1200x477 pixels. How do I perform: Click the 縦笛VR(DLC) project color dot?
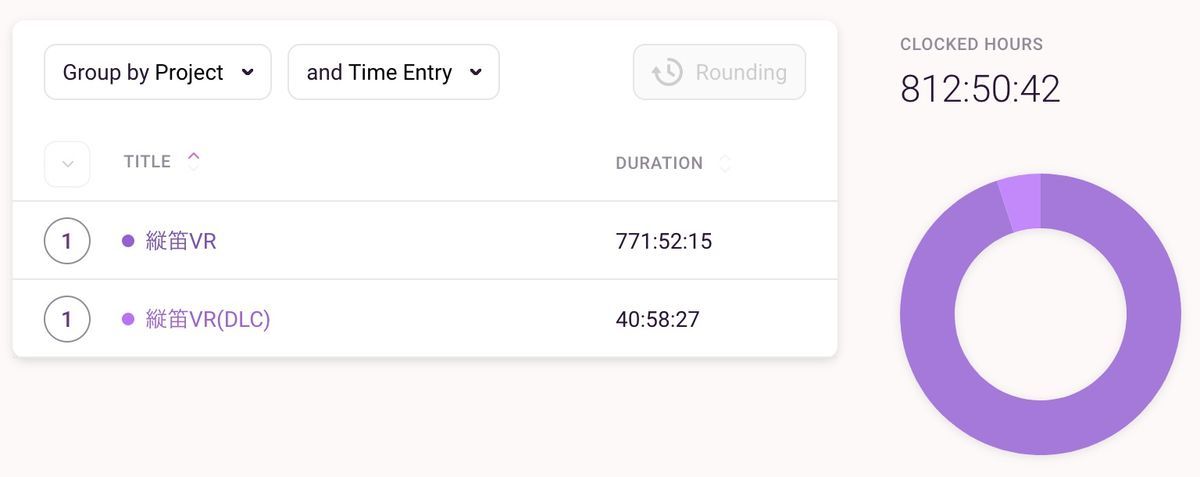128,319
